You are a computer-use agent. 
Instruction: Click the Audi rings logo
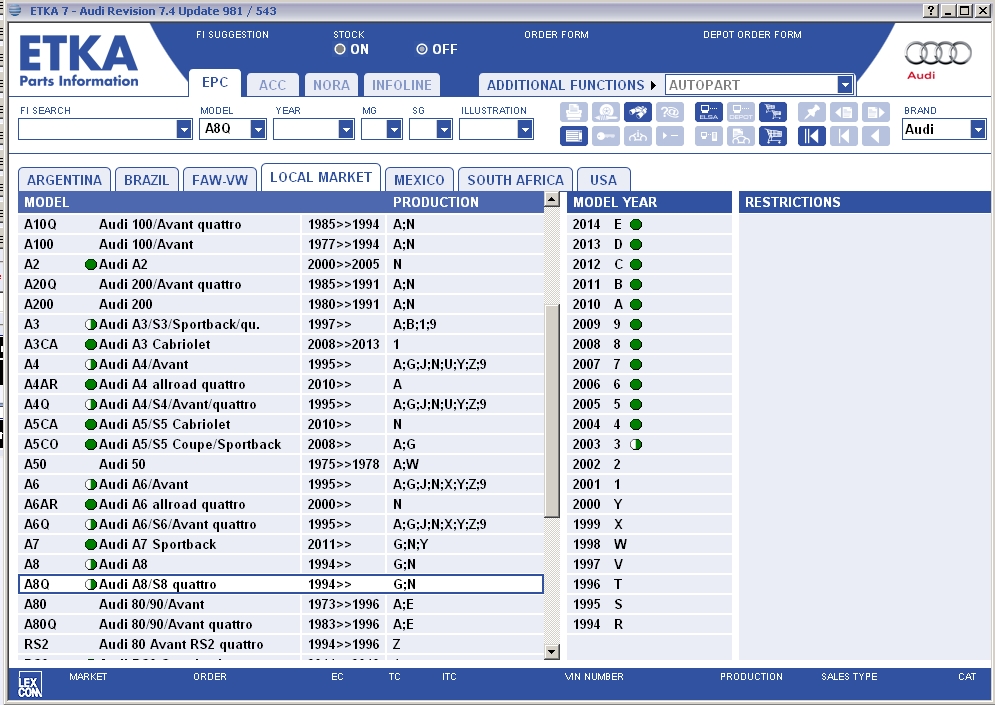pyautogui.click(x=937, y=53)
